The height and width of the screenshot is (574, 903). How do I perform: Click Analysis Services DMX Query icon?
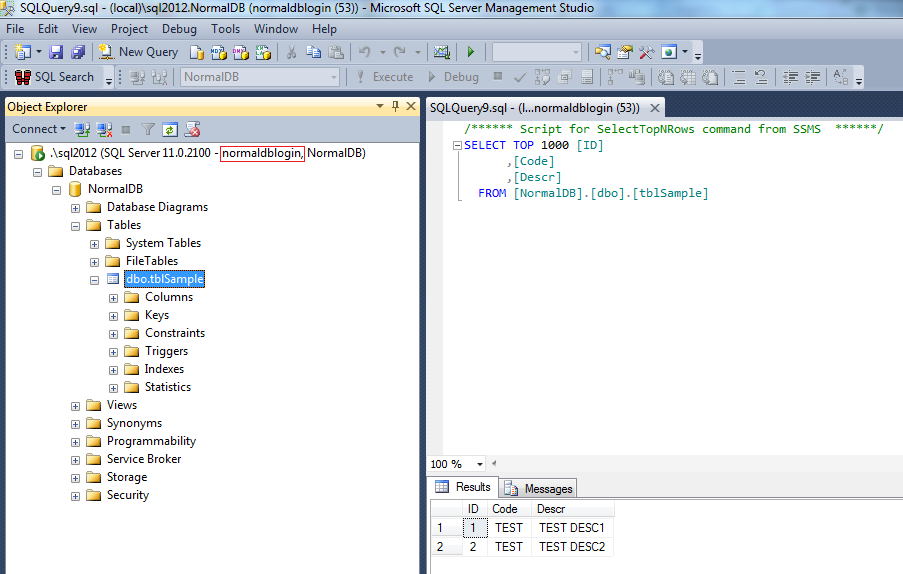[x=241, y=52]
